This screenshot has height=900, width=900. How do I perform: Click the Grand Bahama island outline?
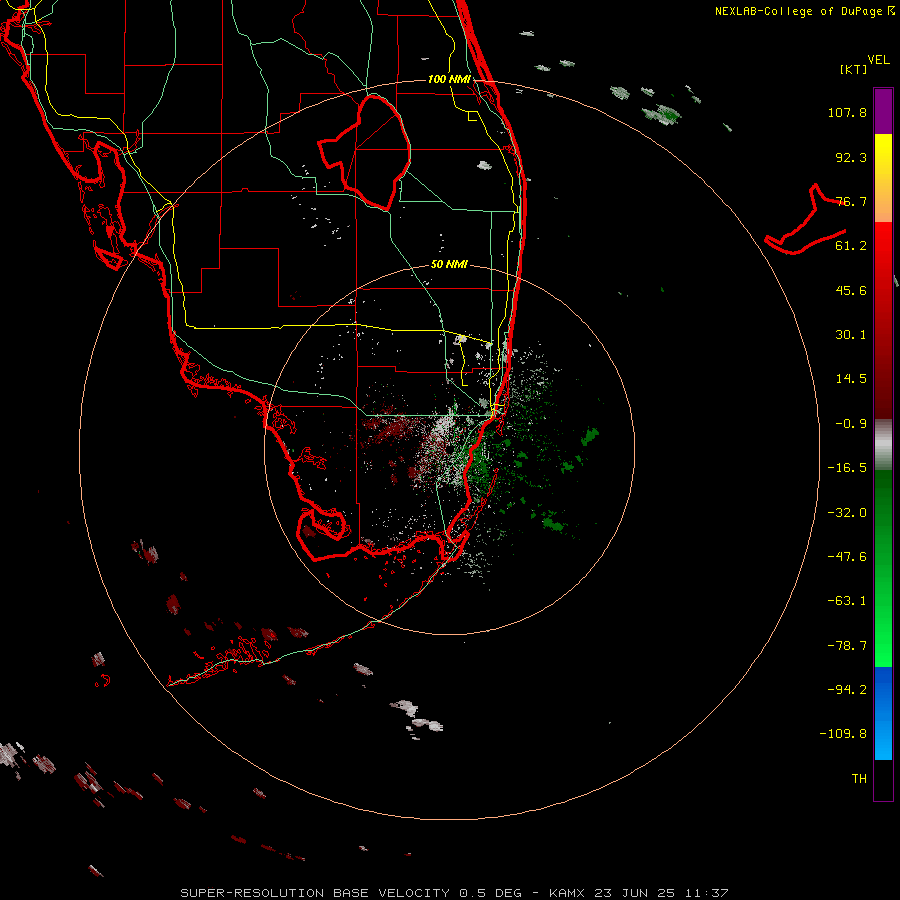click(806, 221)
